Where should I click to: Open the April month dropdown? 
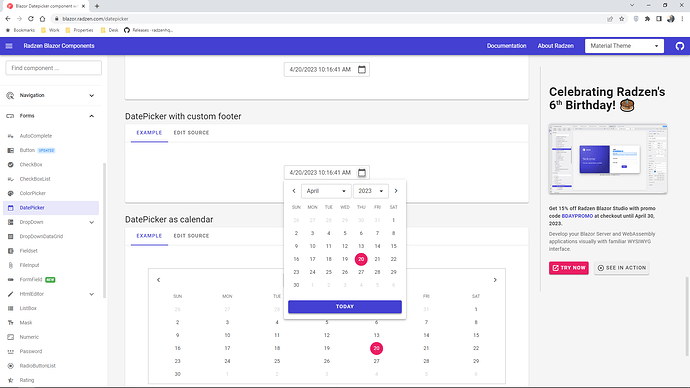pos(326,191)
